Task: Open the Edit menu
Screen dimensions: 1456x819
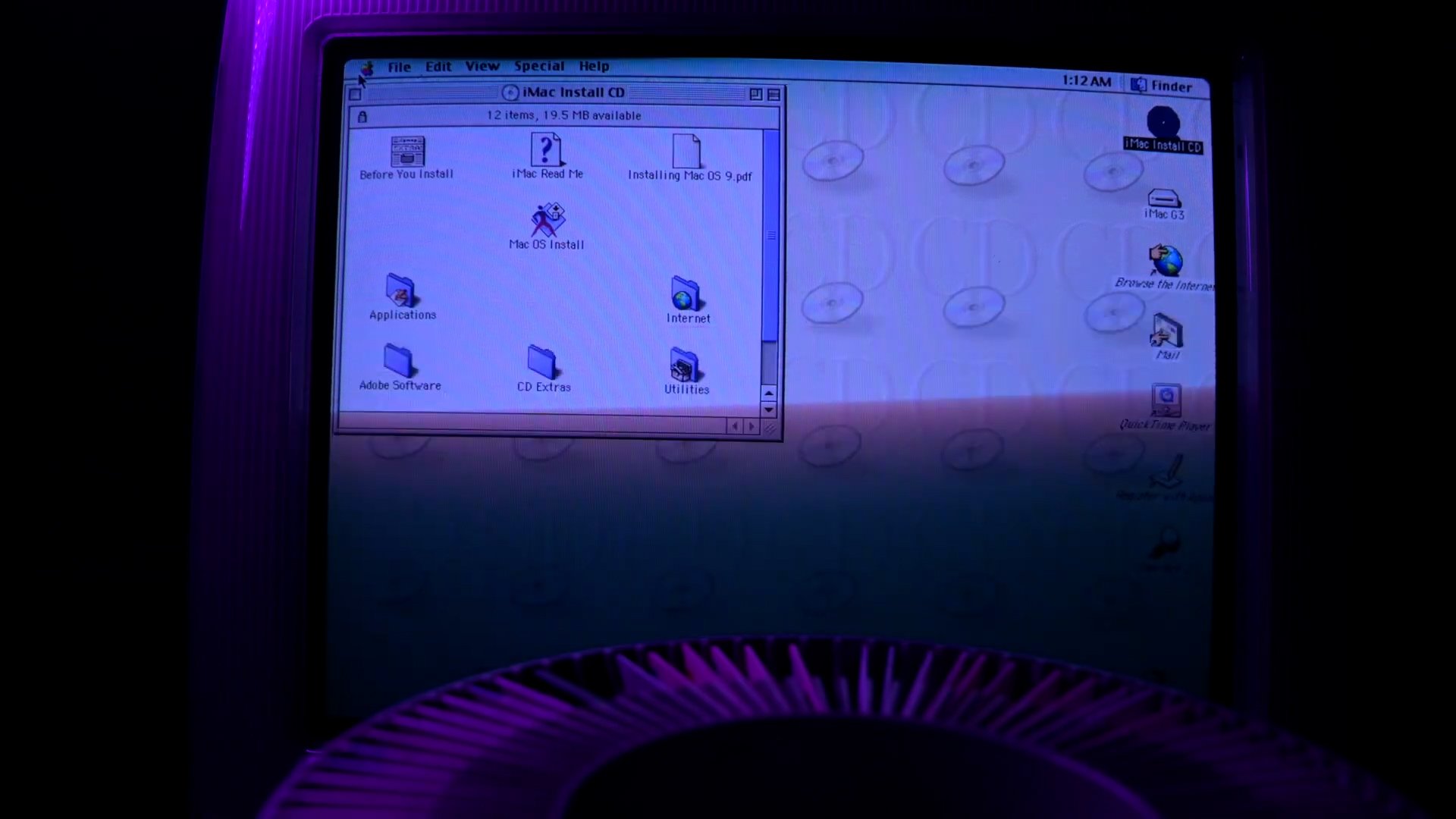Action: [x=438, y=67]
